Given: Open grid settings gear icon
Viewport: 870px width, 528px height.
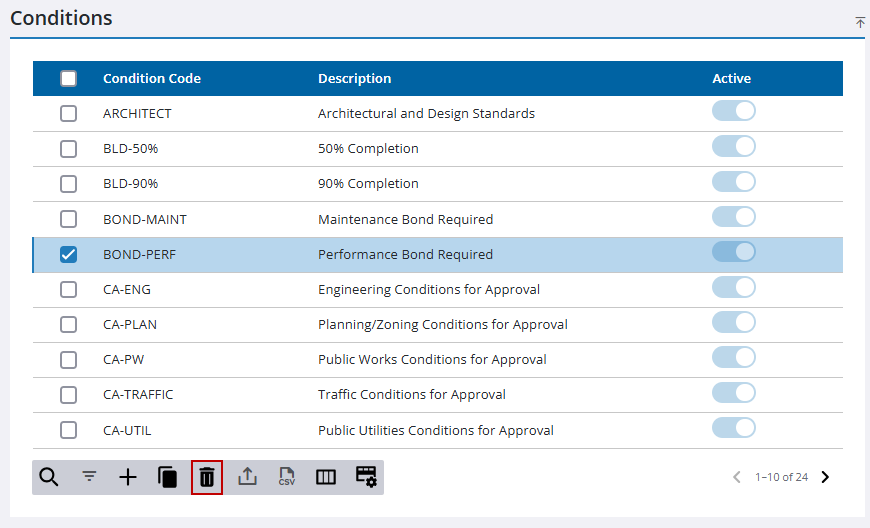Looking at the screenshot, I should click(366, 477).
